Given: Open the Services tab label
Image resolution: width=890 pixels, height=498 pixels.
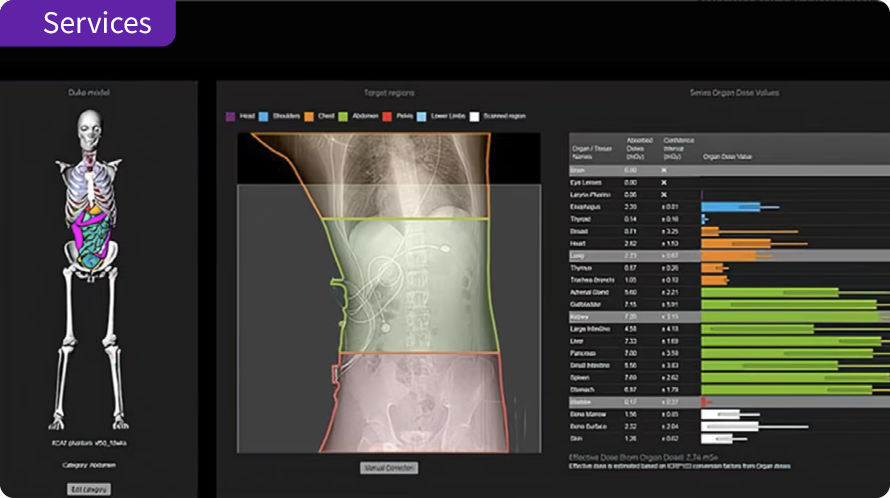Looking at the screenshot, I should click(97, 23).
